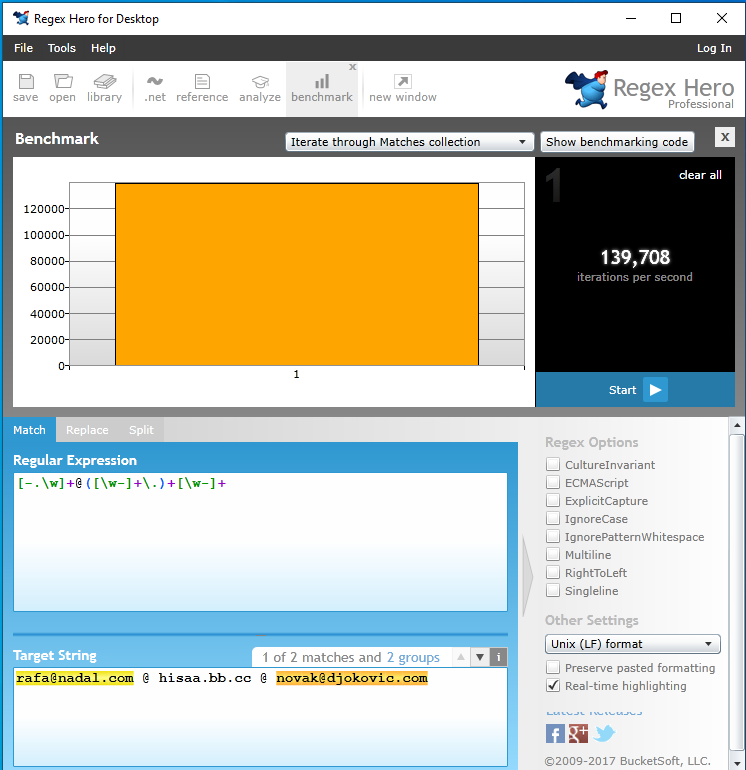Viewport: 746px width, 770px height.
Task: Click the .net code generator icon
Action: (x=155, y=88)
